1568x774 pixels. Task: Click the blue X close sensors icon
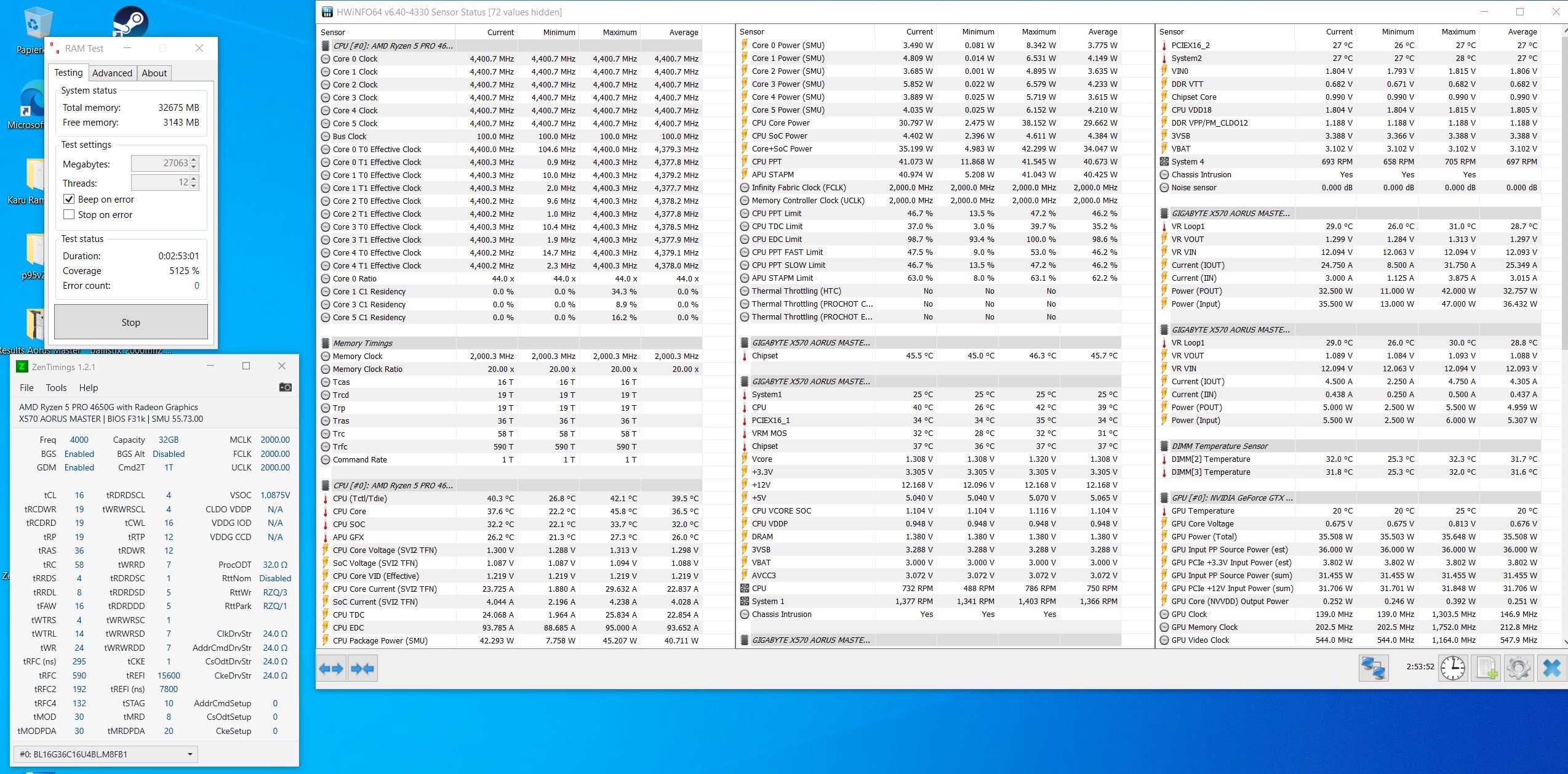[1552, 667]
